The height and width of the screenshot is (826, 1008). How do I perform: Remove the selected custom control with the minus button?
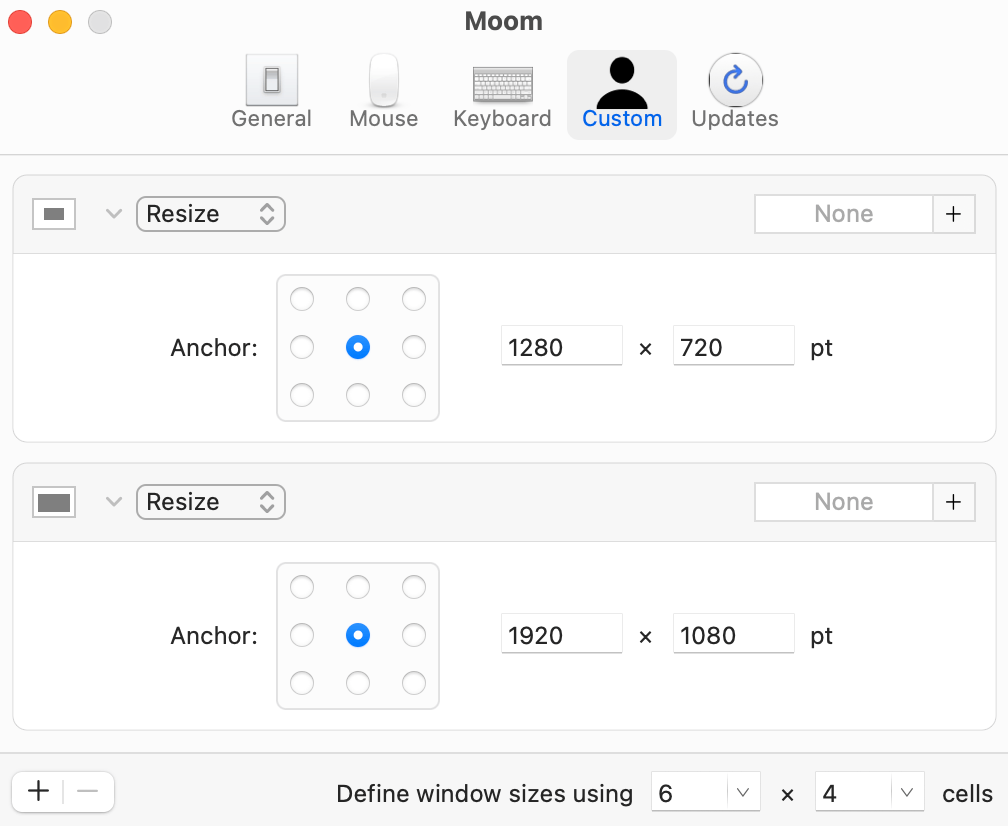(x=88, y=791)
